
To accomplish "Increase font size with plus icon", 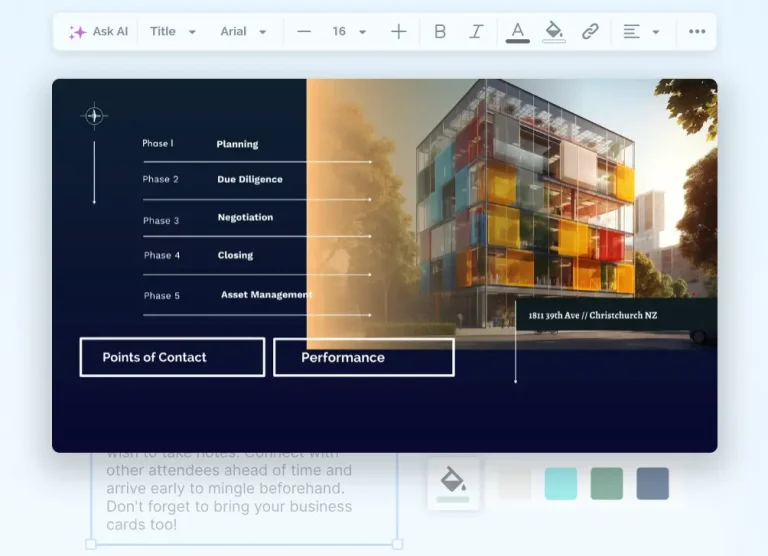I will 399,32.
